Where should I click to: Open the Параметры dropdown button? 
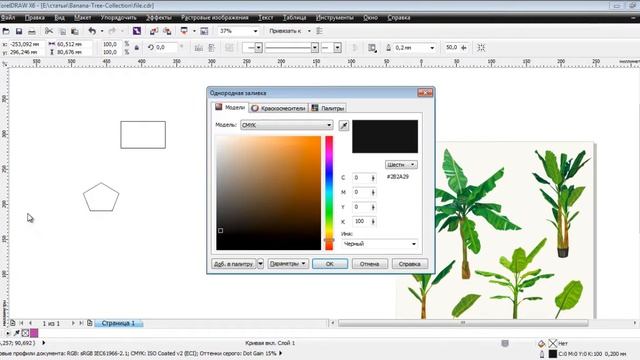coord(288,264)
